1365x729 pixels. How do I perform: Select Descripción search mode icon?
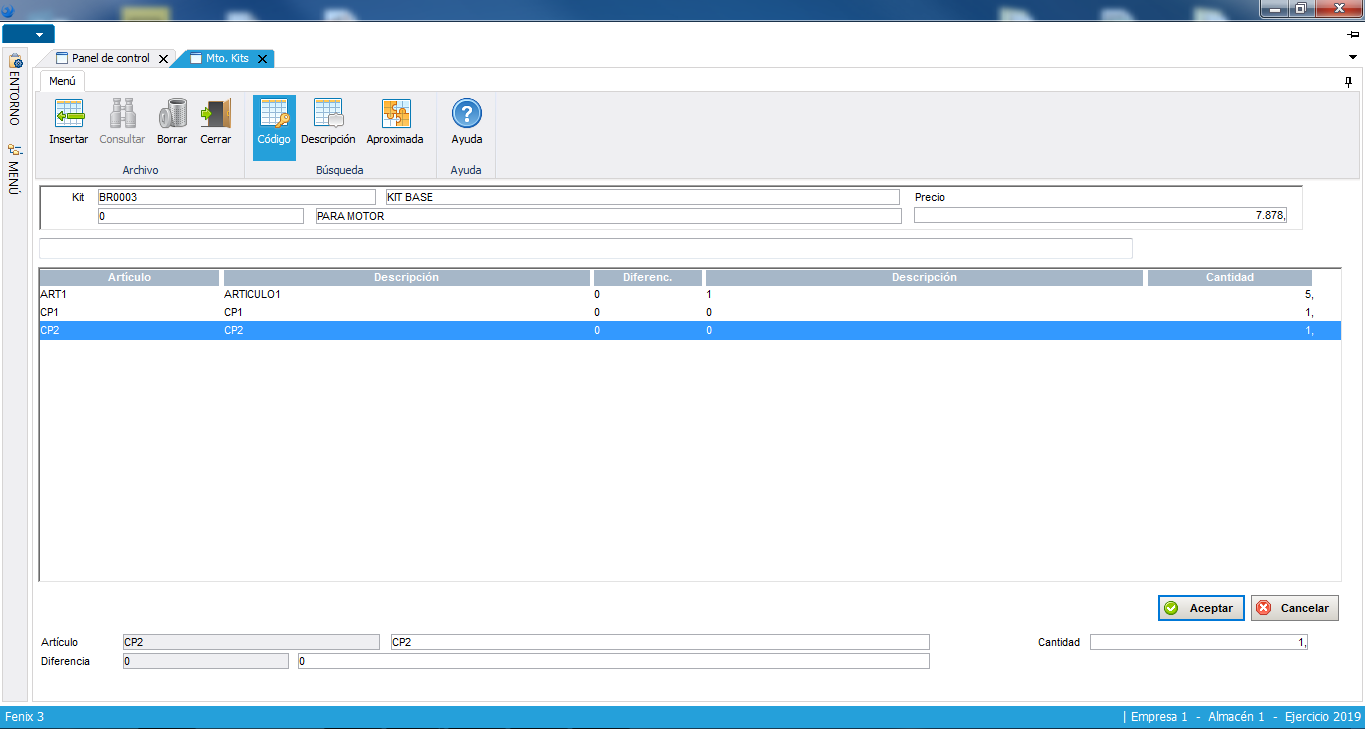[328, 114]
